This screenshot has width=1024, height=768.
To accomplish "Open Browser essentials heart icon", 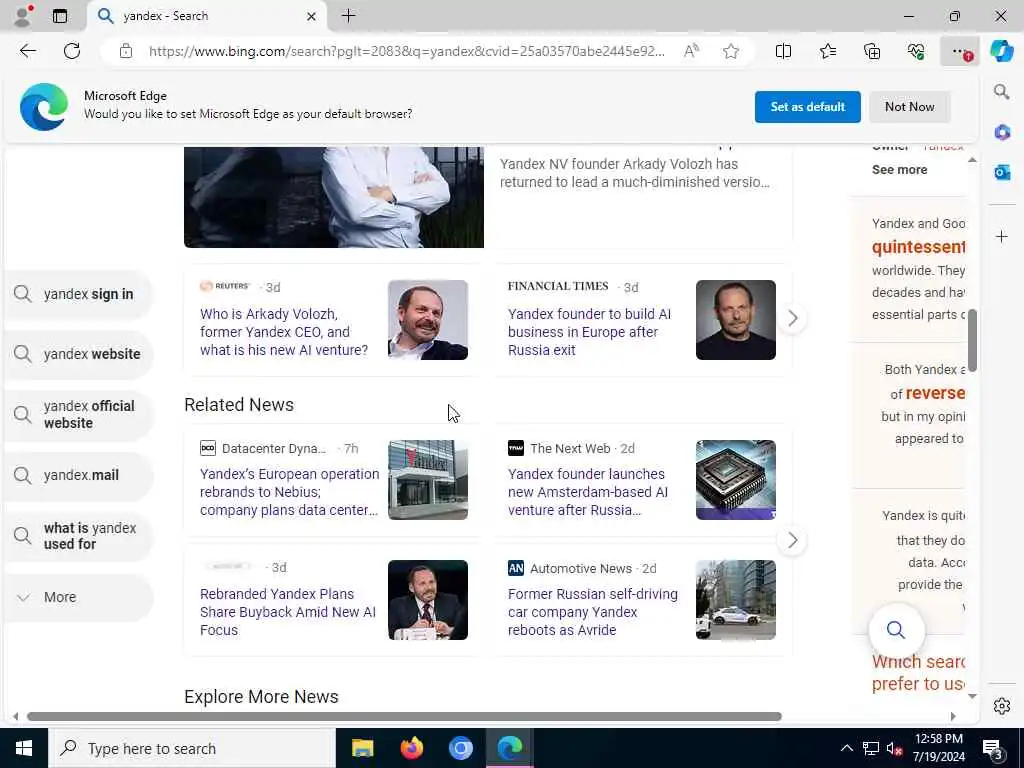I will tap(916, 51).
